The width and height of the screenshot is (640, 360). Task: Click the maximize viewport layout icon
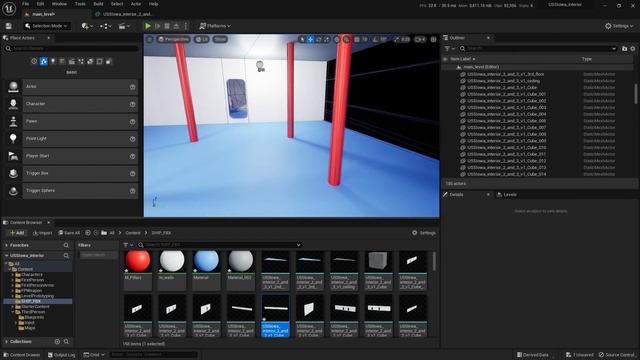coord(433,40)
